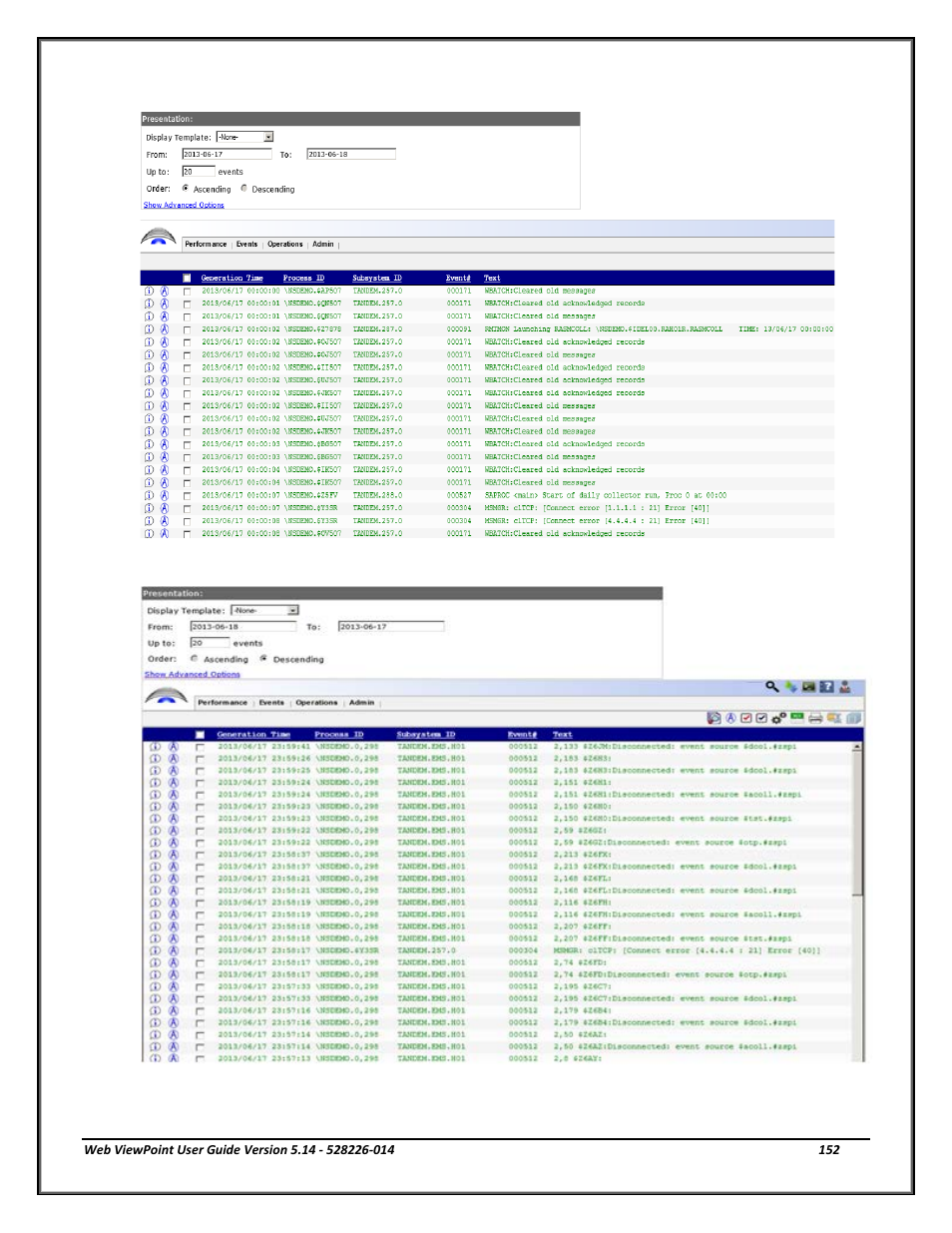Click info icon for upper 00:00:08 $0V507 row
The height and width of the screenshot is (1233, 952).
tap(149, 533)
